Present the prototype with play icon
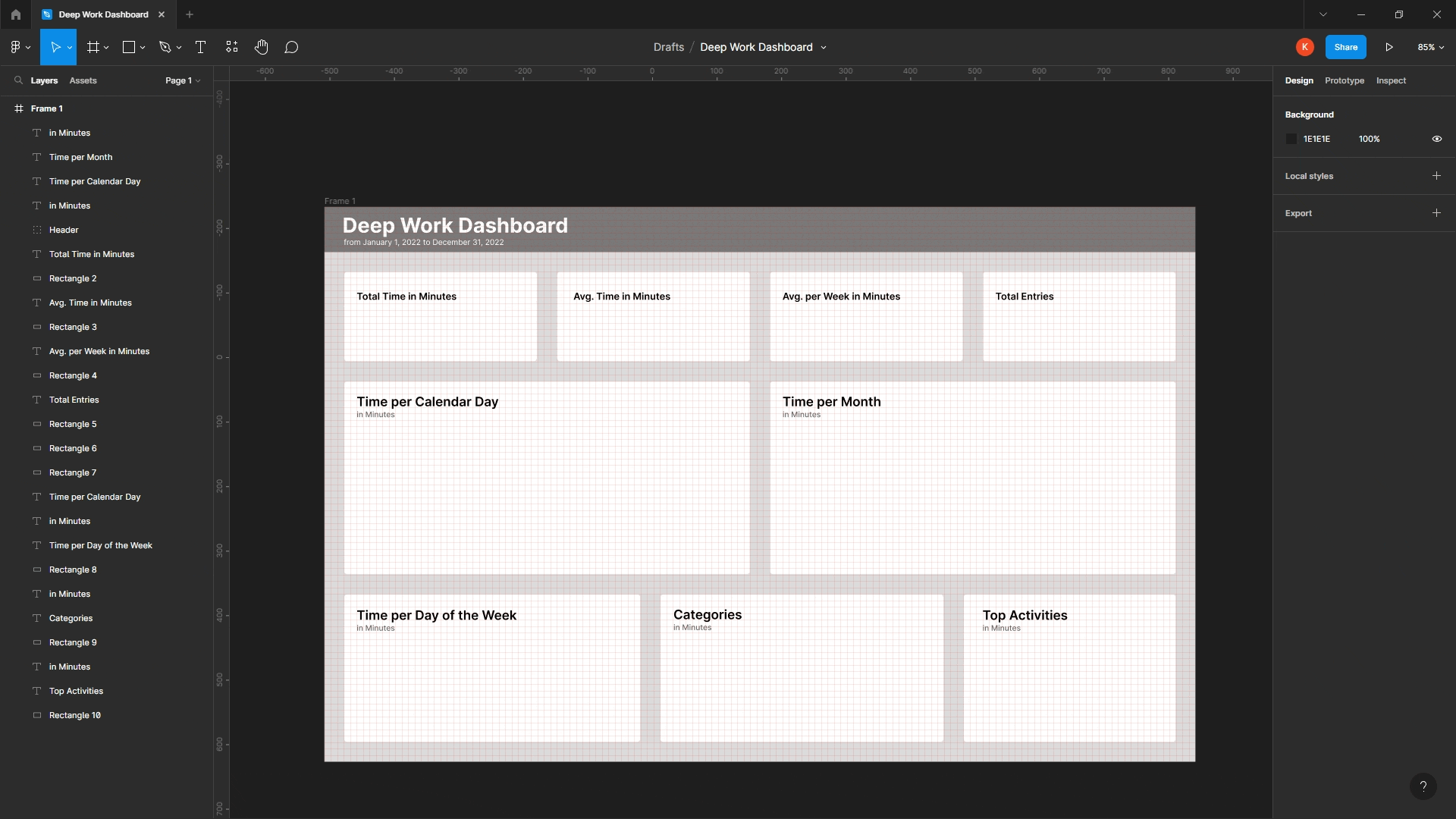1456x819 pixels. click(1389, 47)
